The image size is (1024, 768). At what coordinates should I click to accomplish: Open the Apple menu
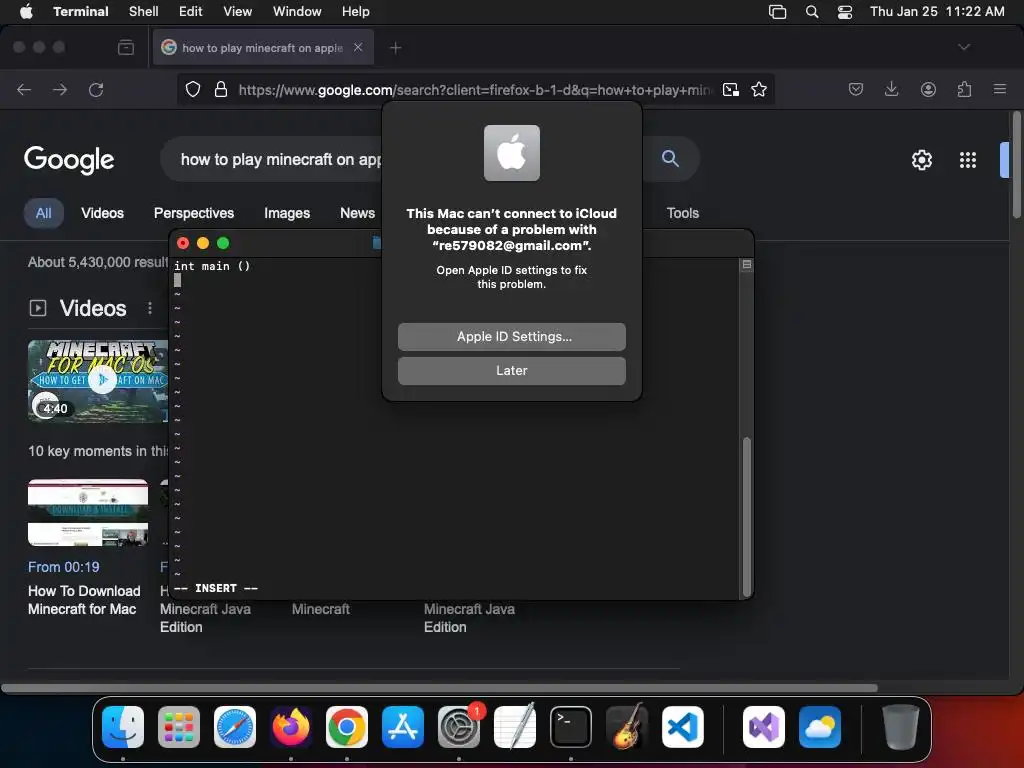tap(26, 12)
